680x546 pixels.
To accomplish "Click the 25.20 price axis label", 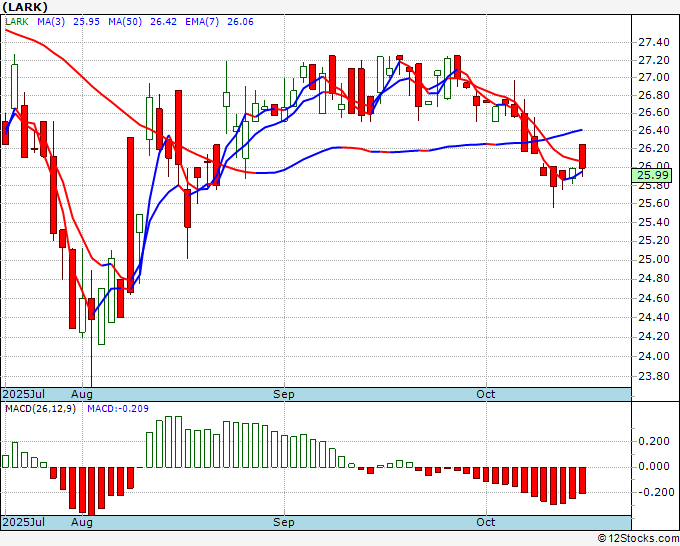I will pos(654,241).
